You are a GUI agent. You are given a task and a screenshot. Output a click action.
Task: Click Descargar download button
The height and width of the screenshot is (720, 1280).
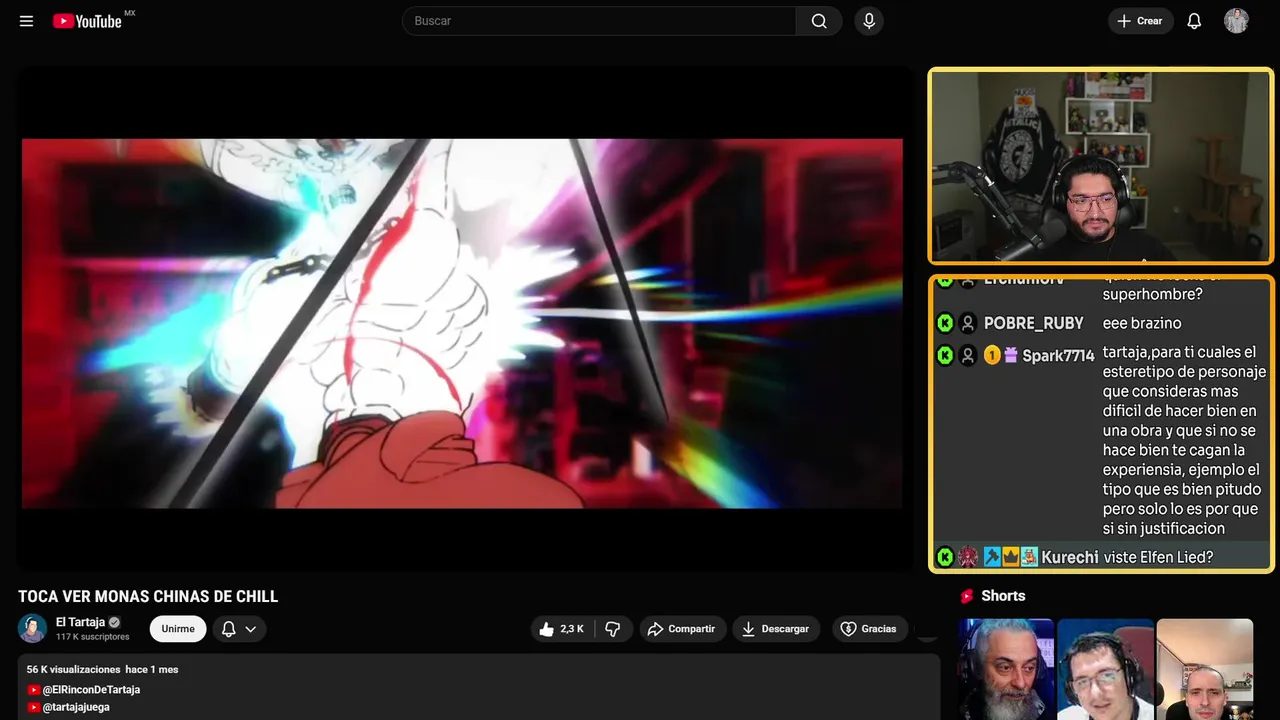pyautogui.click(x=776, y=629)
